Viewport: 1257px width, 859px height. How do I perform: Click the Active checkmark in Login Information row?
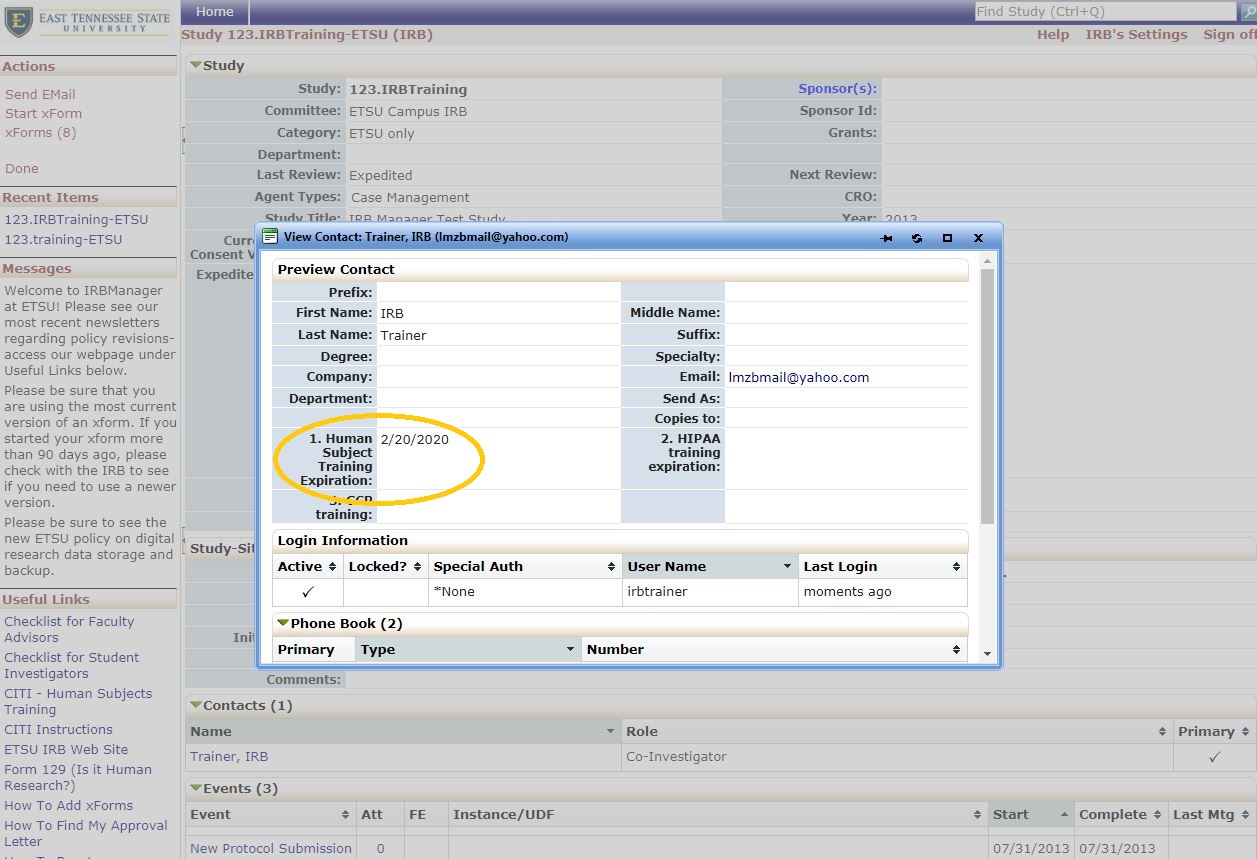point(307,592)
